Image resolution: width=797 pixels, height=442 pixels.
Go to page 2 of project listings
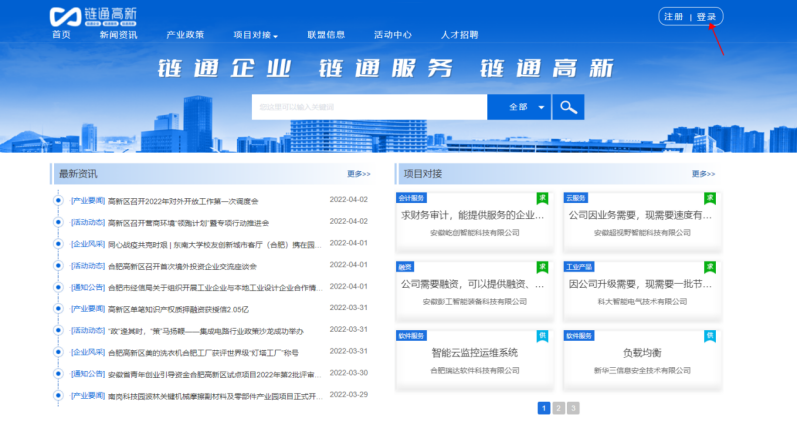pos(558,408)
